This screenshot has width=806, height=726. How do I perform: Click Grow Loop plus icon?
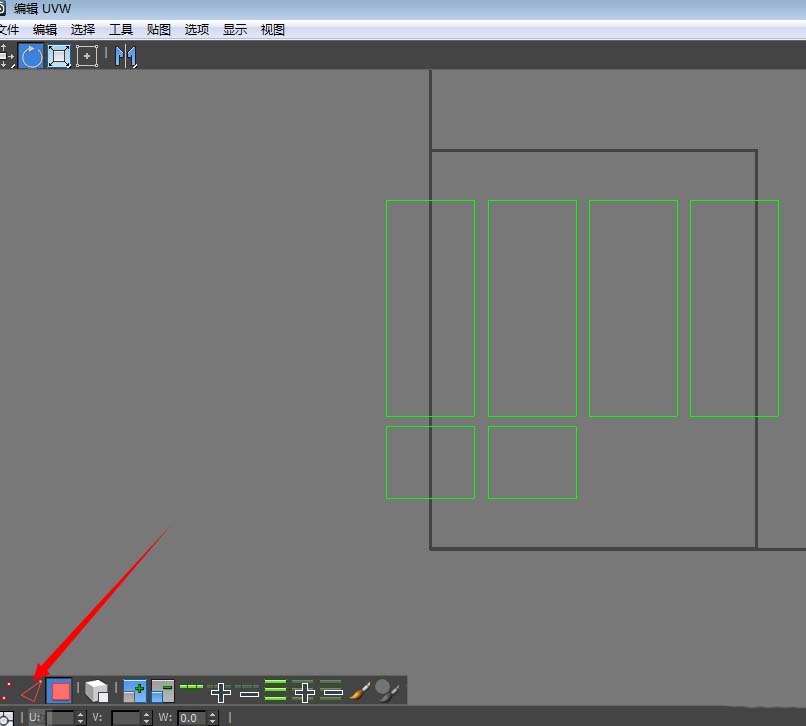(221, 692)
